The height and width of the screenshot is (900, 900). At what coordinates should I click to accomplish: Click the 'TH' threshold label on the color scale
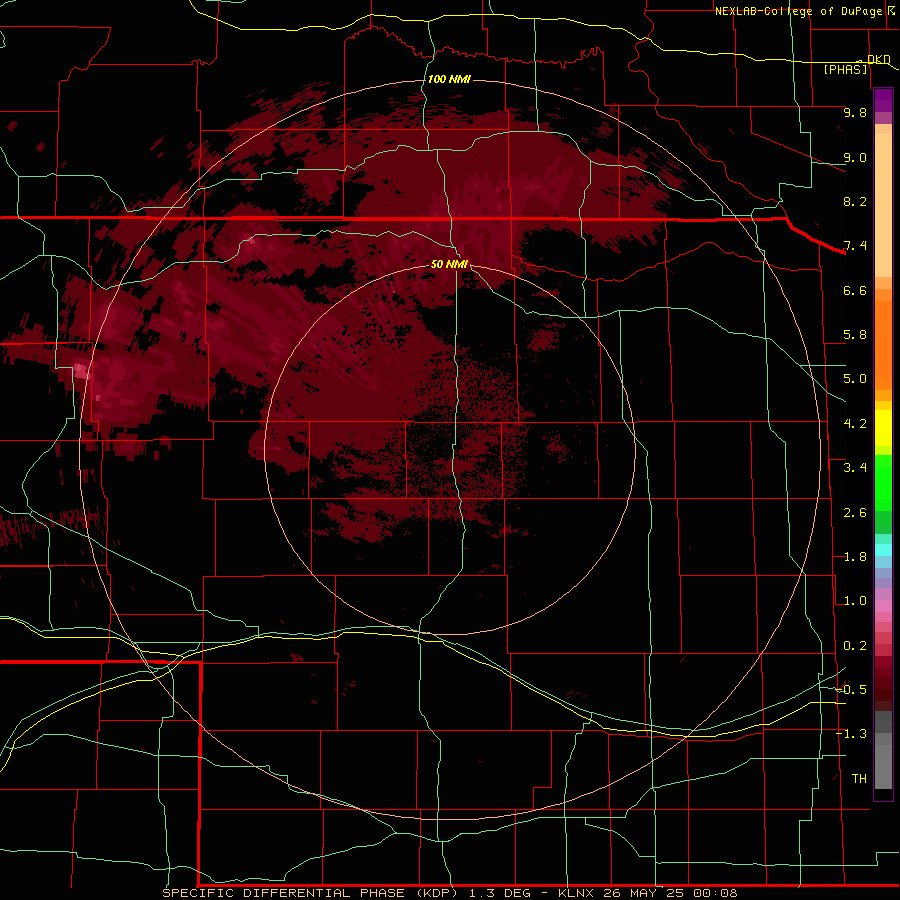point(859,779)
